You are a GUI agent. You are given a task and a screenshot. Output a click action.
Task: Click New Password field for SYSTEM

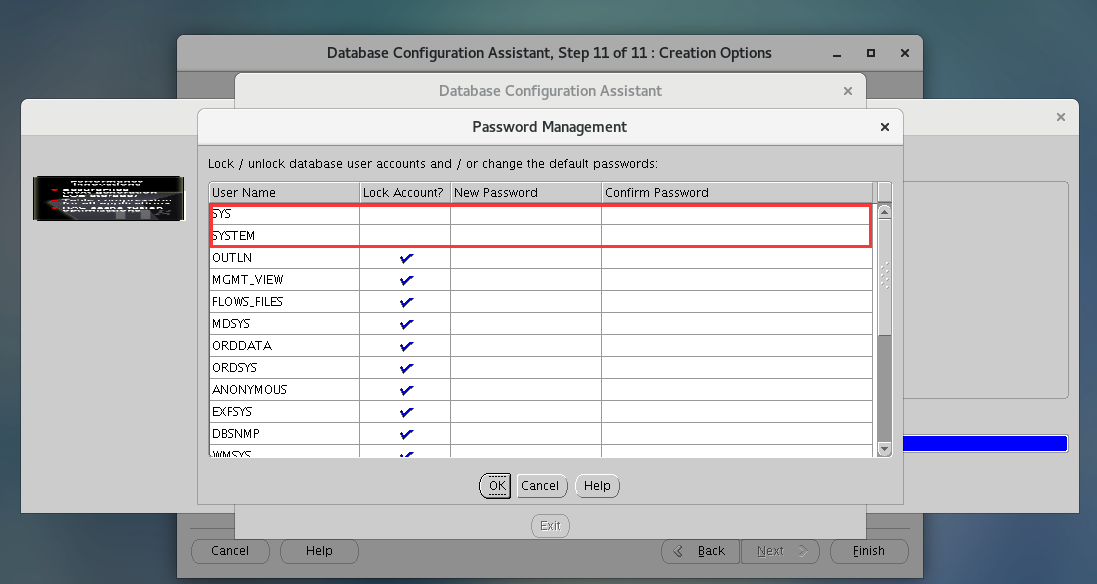coord(526,236)
